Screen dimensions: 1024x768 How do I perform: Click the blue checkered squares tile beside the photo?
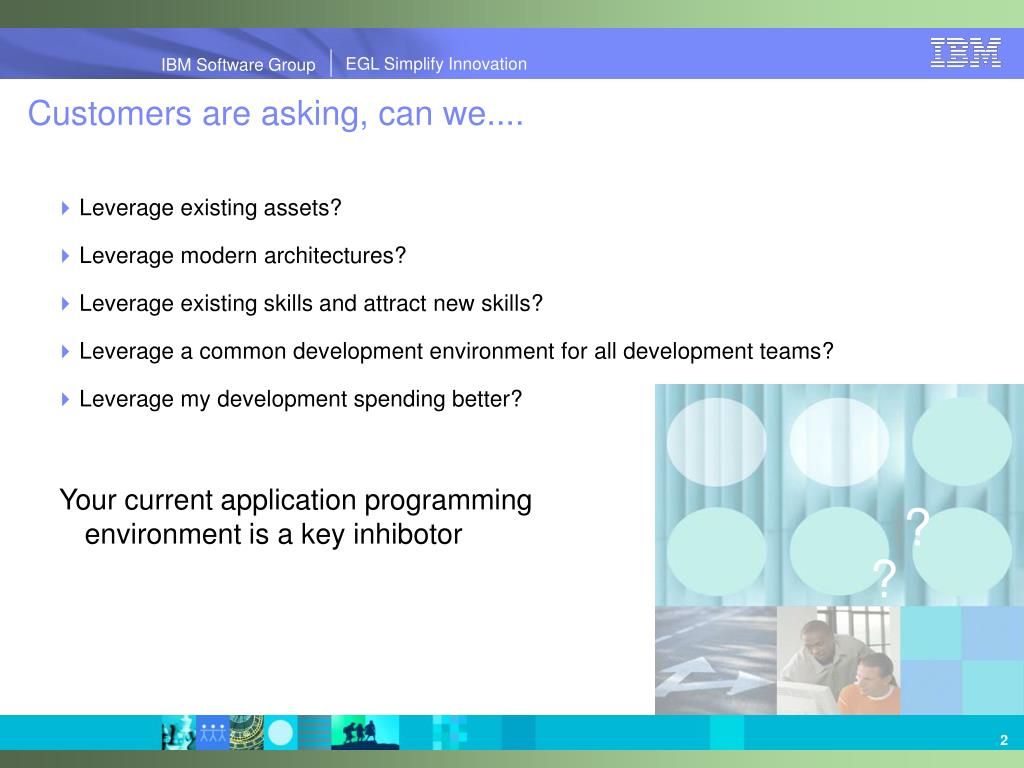click(x=962, y=660)
